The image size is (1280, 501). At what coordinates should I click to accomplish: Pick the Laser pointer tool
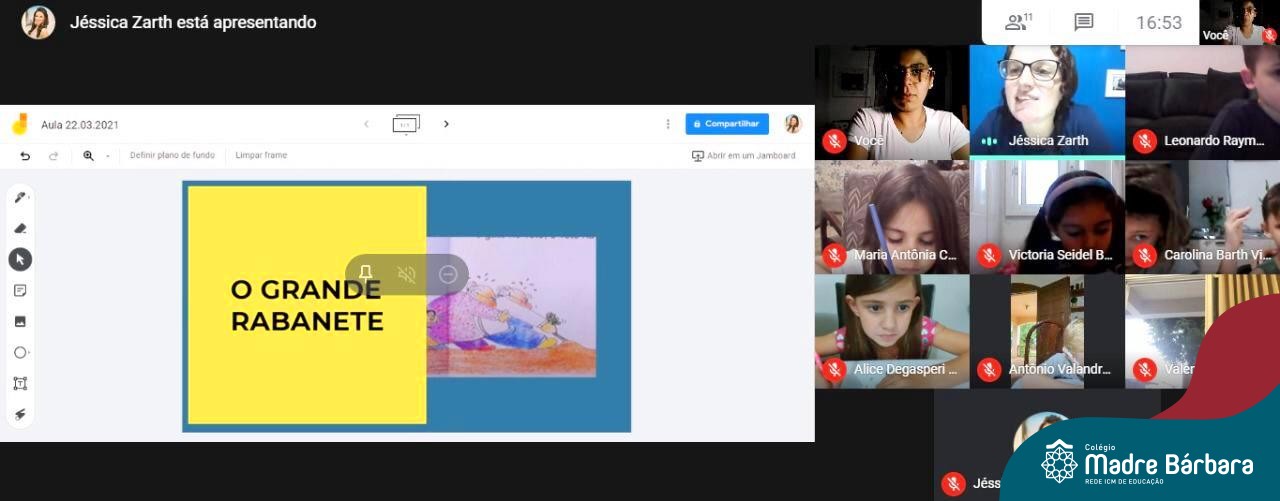[x=20, y=415]
